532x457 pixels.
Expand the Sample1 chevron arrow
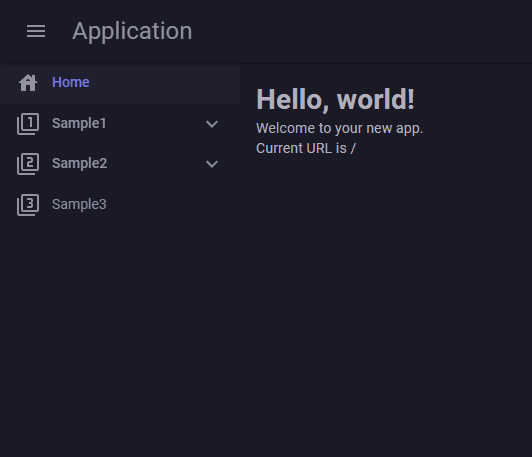pyautogui.click(x=212, y=124)
